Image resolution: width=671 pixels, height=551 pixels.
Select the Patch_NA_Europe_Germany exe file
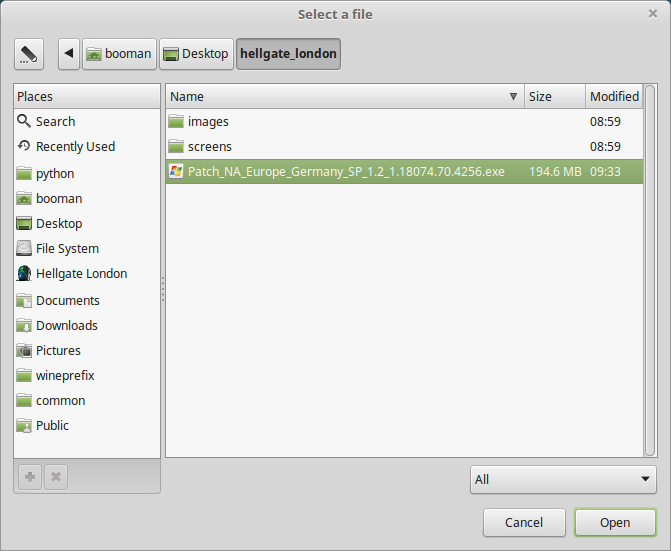tap(404, 172)
